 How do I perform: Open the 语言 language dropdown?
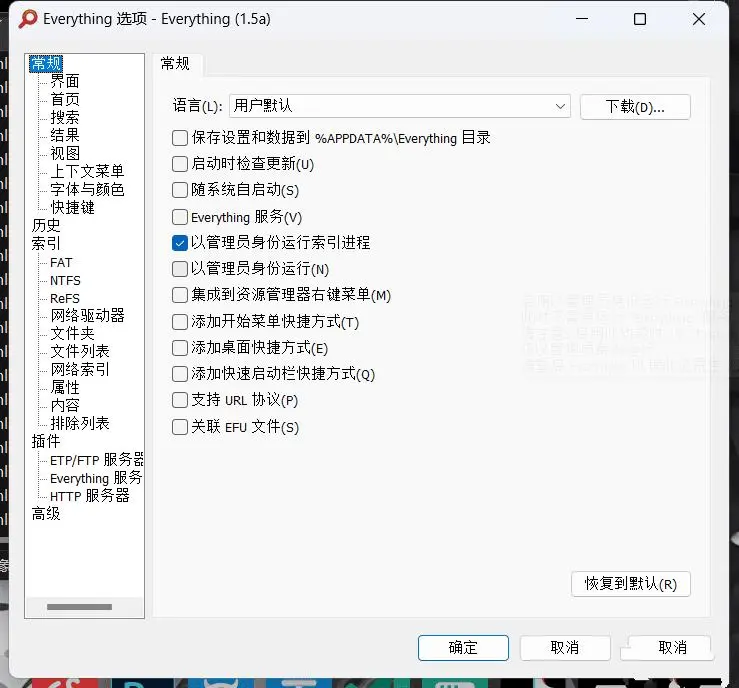click(x=400, y=106)
